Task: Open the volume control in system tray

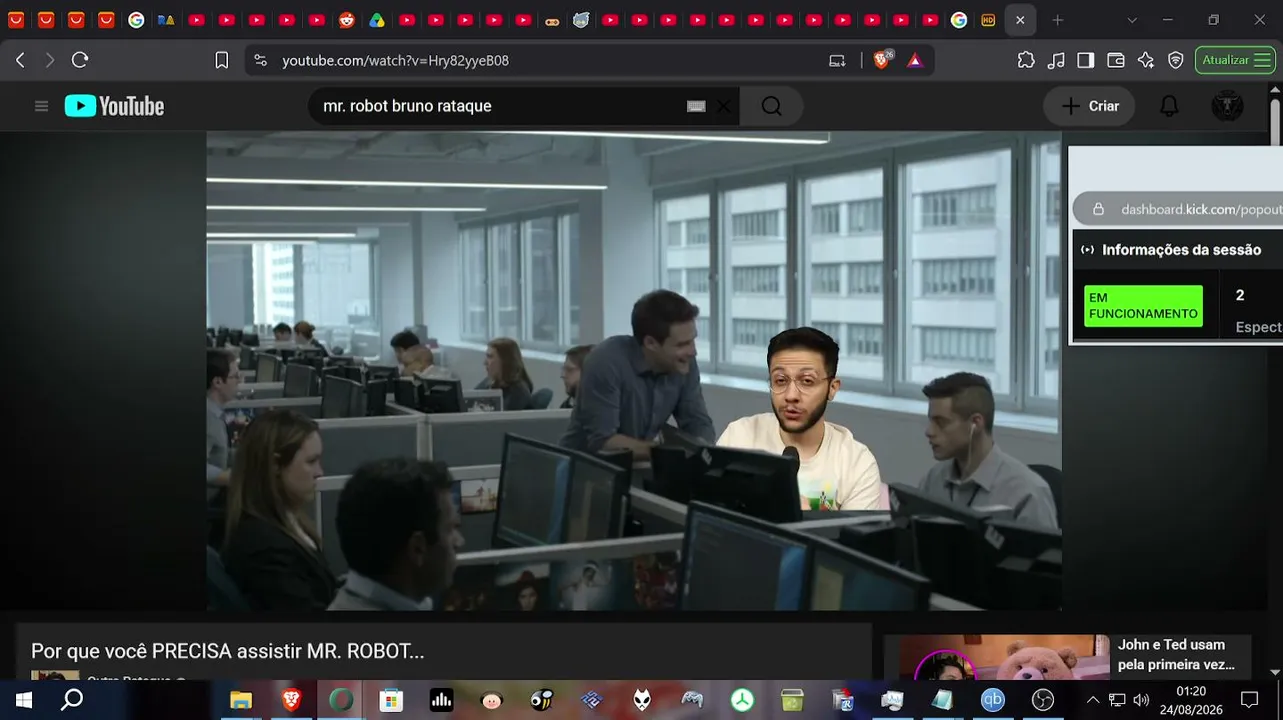Action: coord(1141,700)
